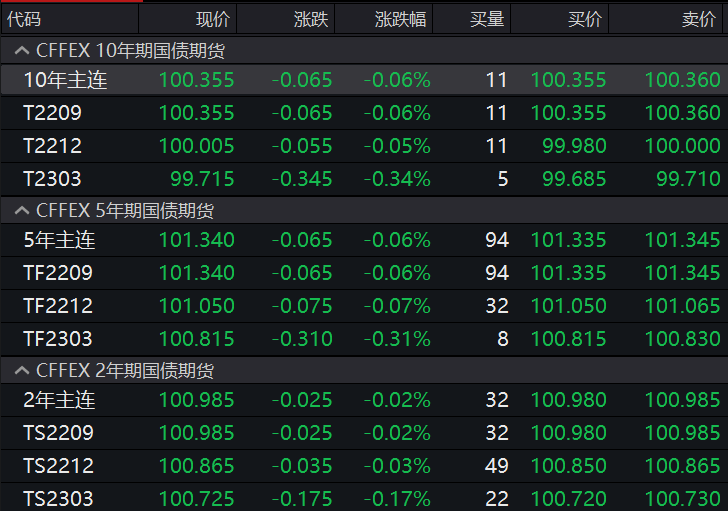Select the TF2303 contract

58,339
